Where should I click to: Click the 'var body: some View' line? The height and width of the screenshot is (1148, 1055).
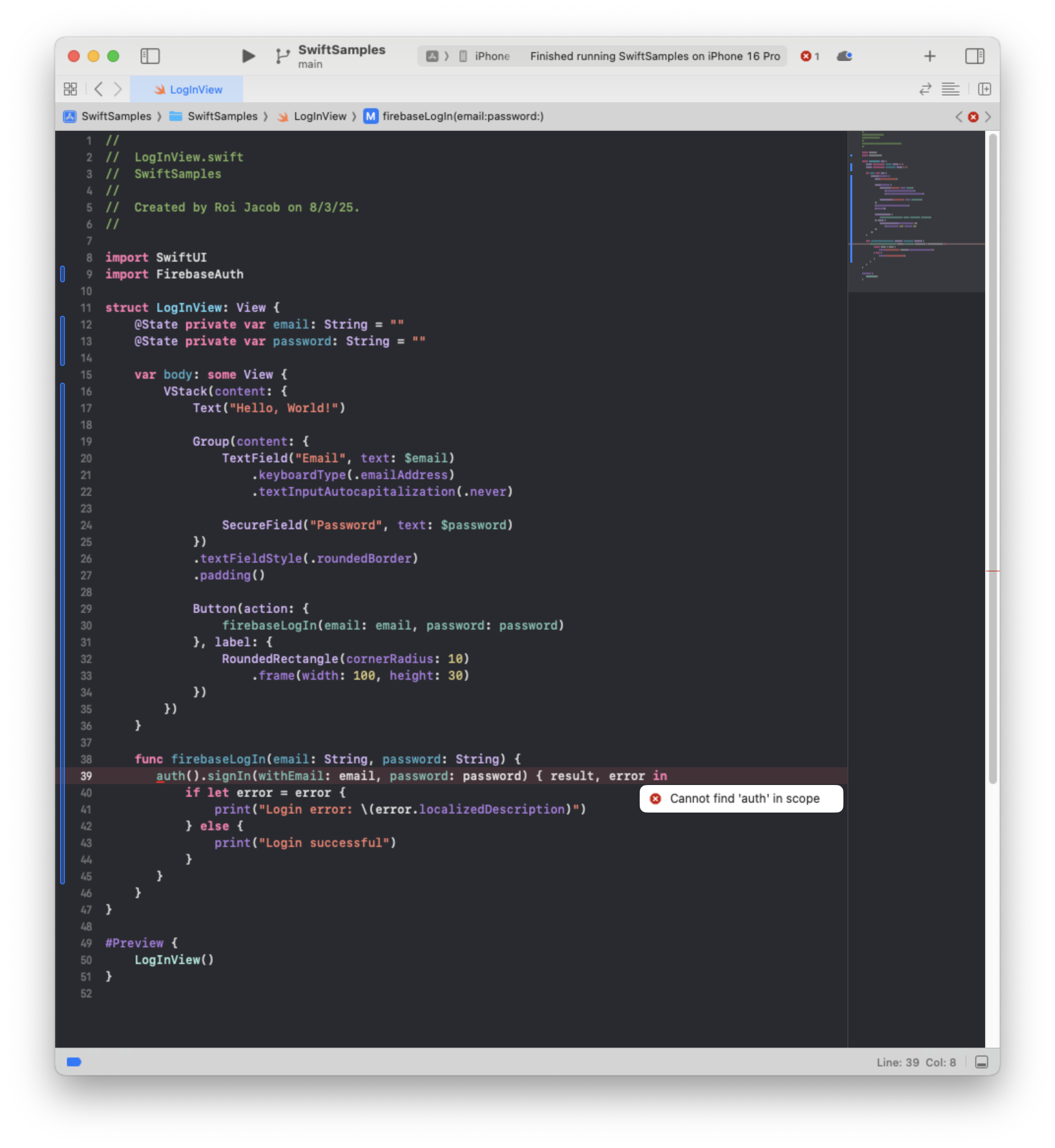211,375
